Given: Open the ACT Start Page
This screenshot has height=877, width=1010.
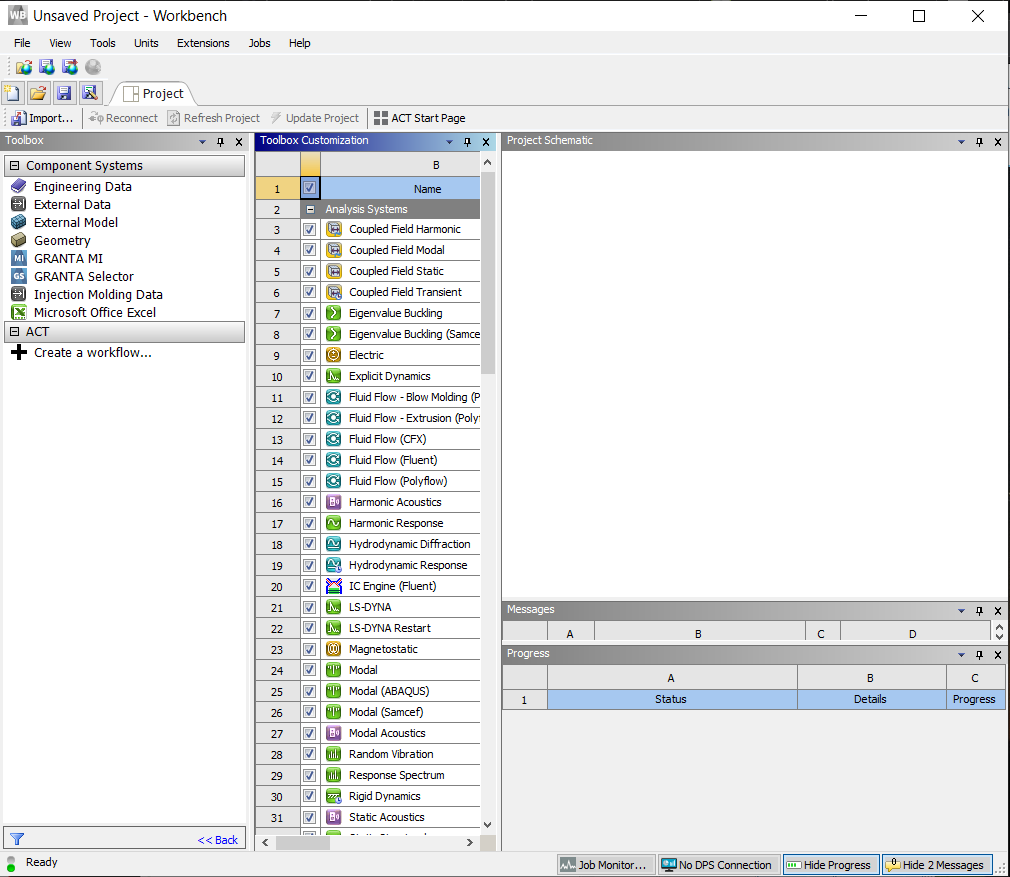Looking at the screenshot, I should click(419, 118).
